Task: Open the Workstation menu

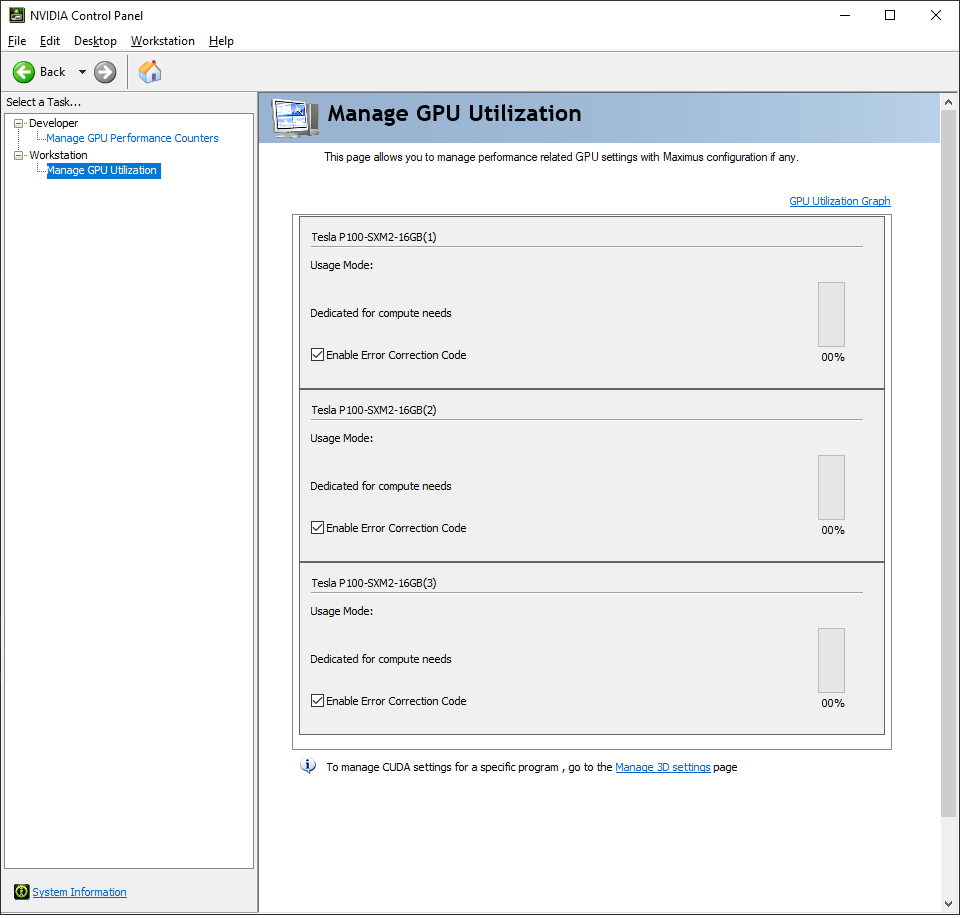Action: (x=163, y=41)
